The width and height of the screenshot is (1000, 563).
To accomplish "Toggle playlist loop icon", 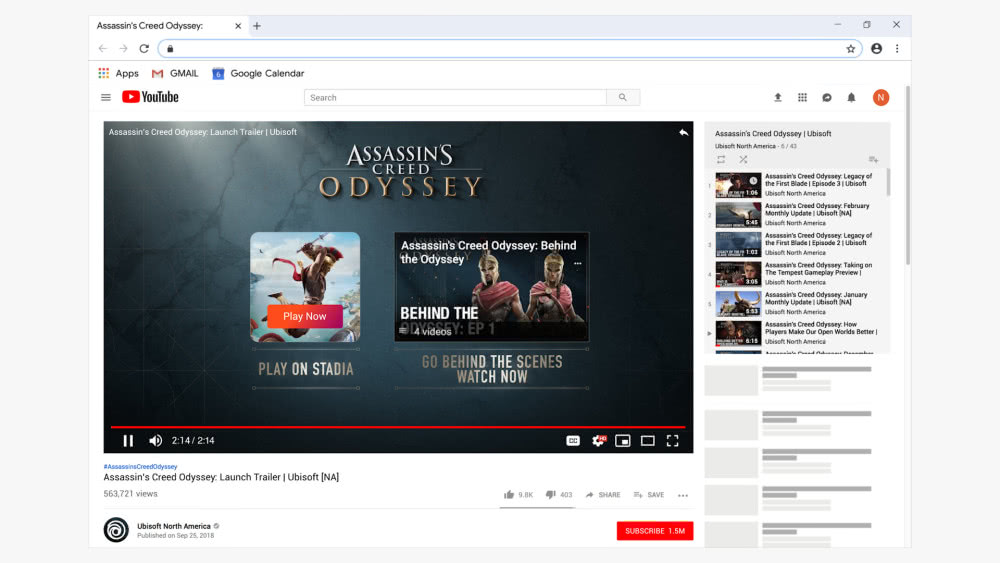I will pyautogui.click(x=721, y=159).
